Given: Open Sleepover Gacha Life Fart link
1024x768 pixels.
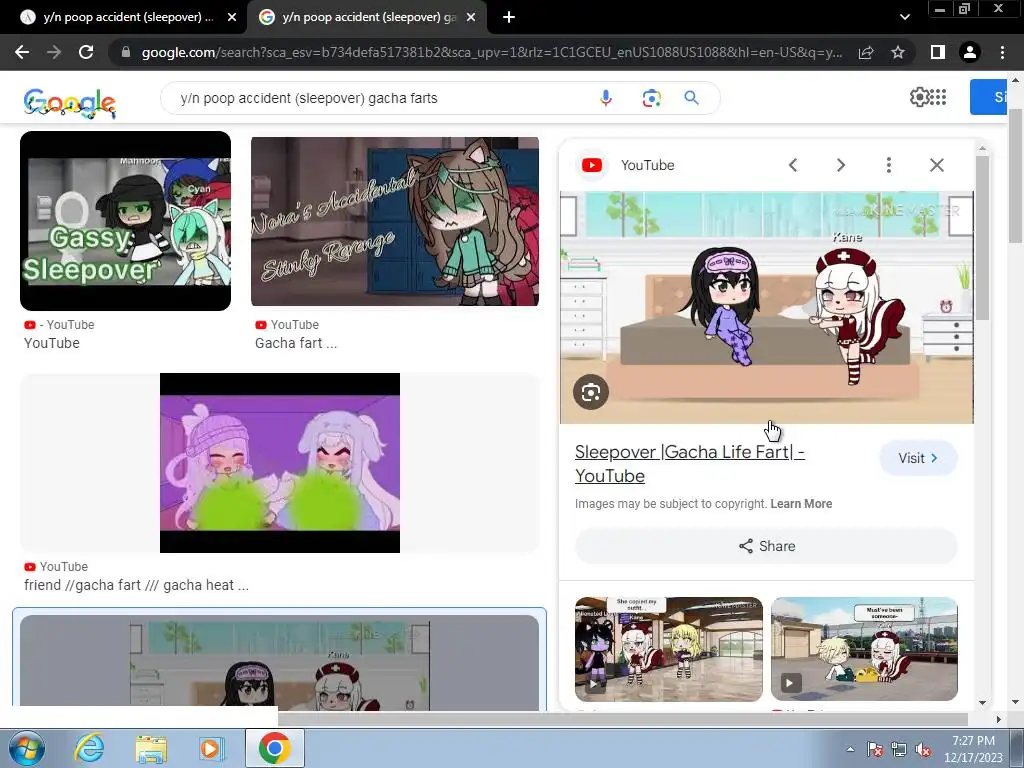Looking at the screenshot, I should pyautogui.click(x=690, y=464).
